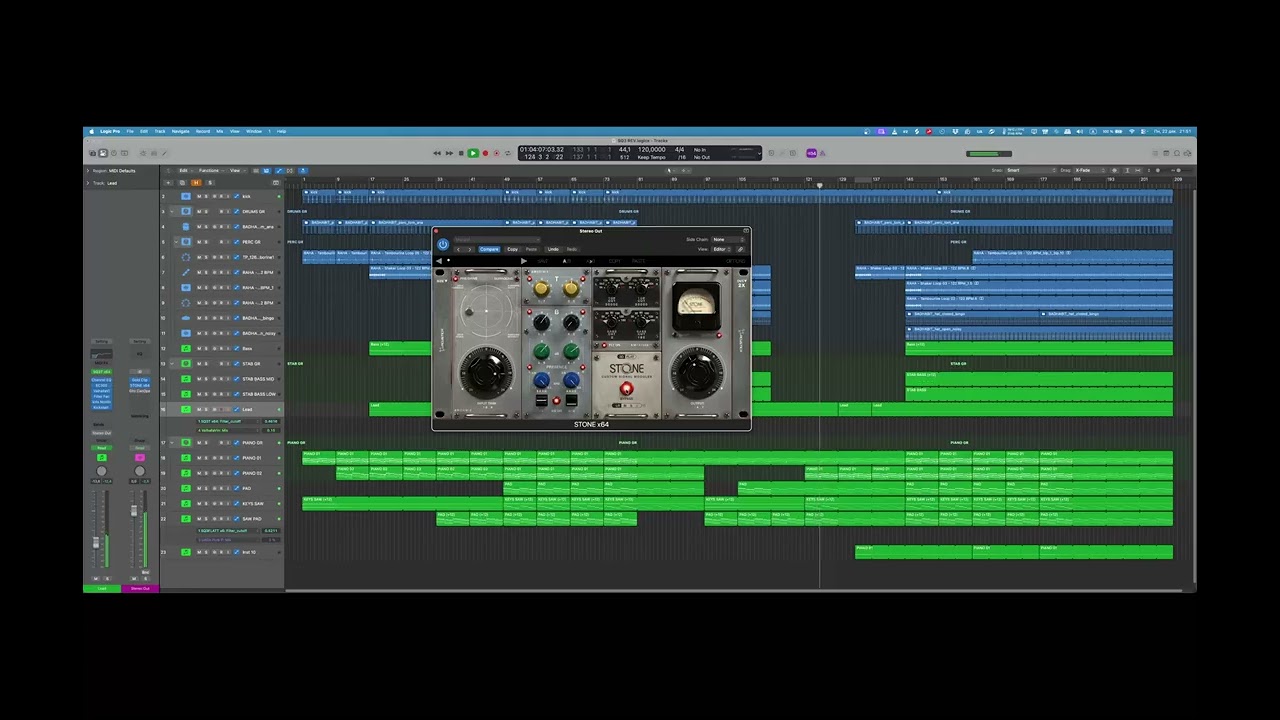The image size is (1280, 720).
Task: Click the left arrow in the STONE preset bar
Action: point(439,261)
